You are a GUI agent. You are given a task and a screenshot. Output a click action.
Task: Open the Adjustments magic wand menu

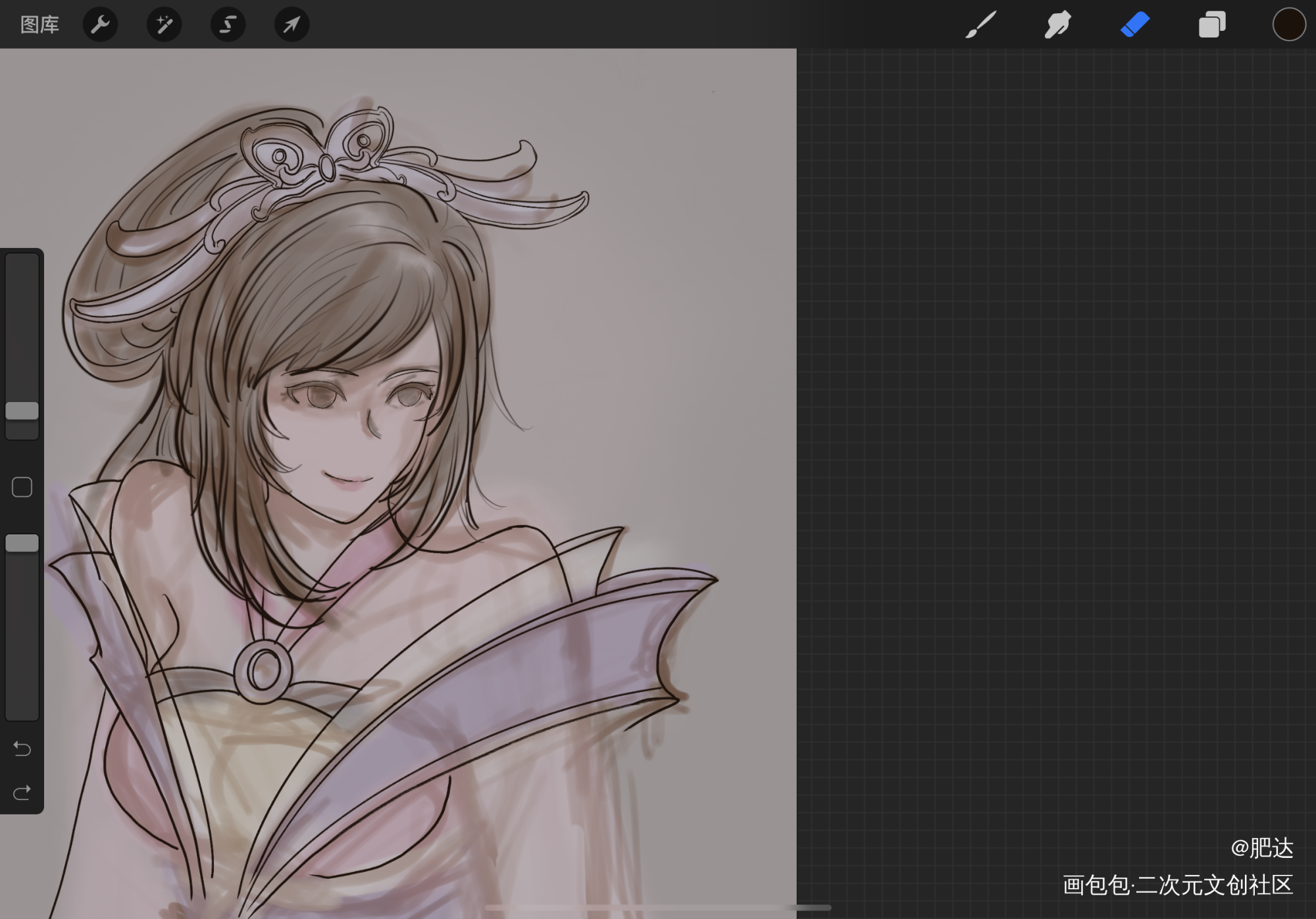click(164, 25)
